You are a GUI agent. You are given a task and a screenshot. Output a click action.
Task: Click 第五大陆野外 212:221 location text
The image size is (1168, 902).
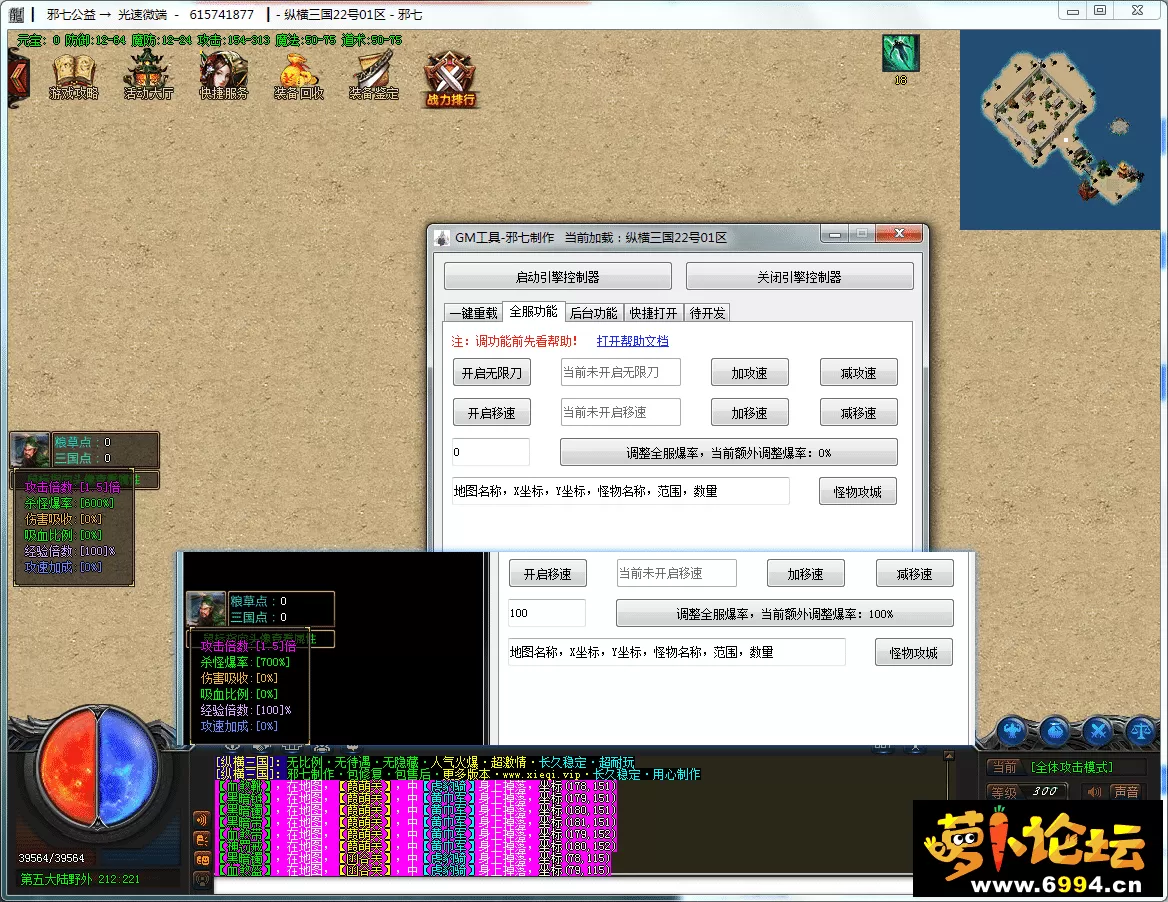[80, 879]
